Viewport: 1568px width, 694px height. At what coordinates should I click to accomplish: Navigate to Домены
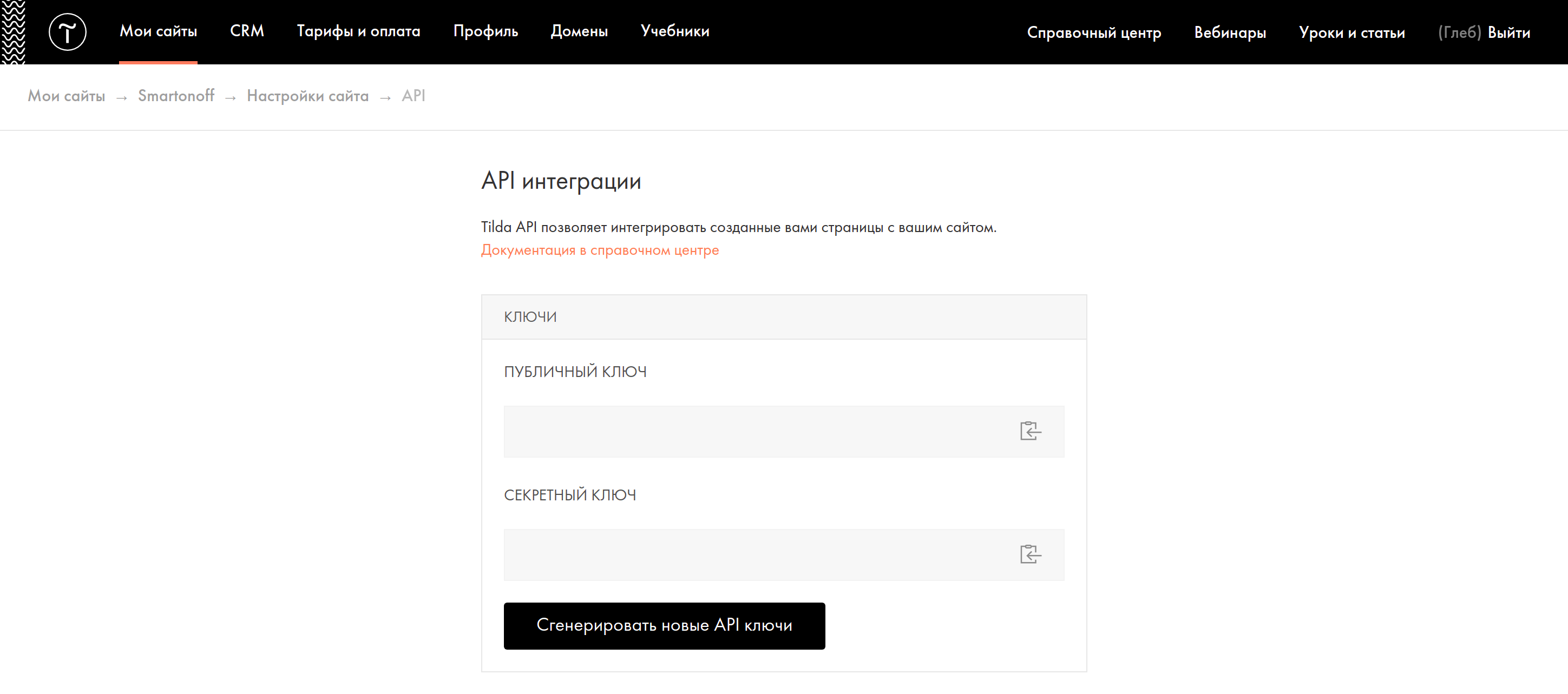(x=579, y=31)
